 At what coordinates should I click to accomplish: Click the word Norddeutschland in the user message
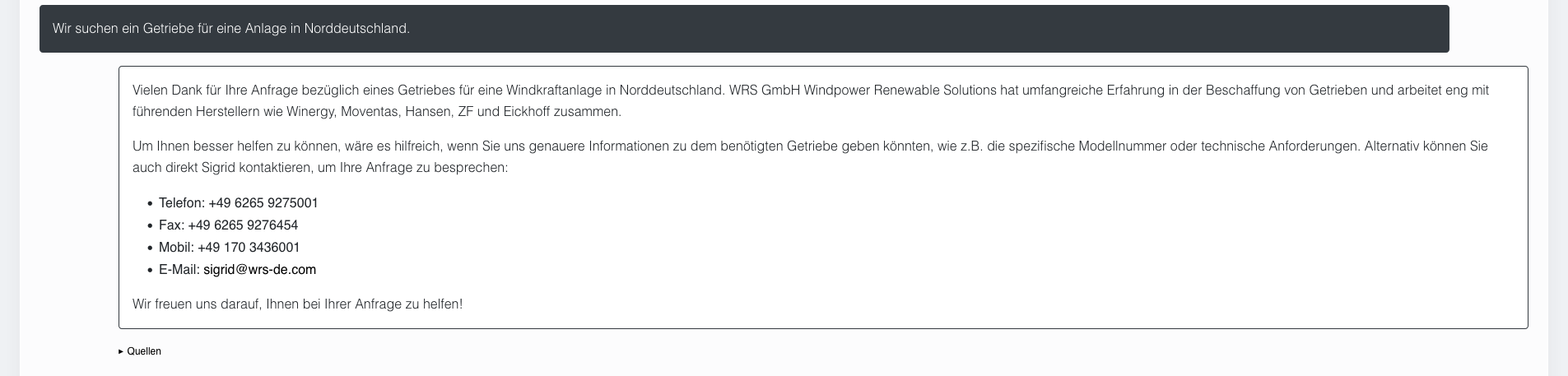[356, 29]
